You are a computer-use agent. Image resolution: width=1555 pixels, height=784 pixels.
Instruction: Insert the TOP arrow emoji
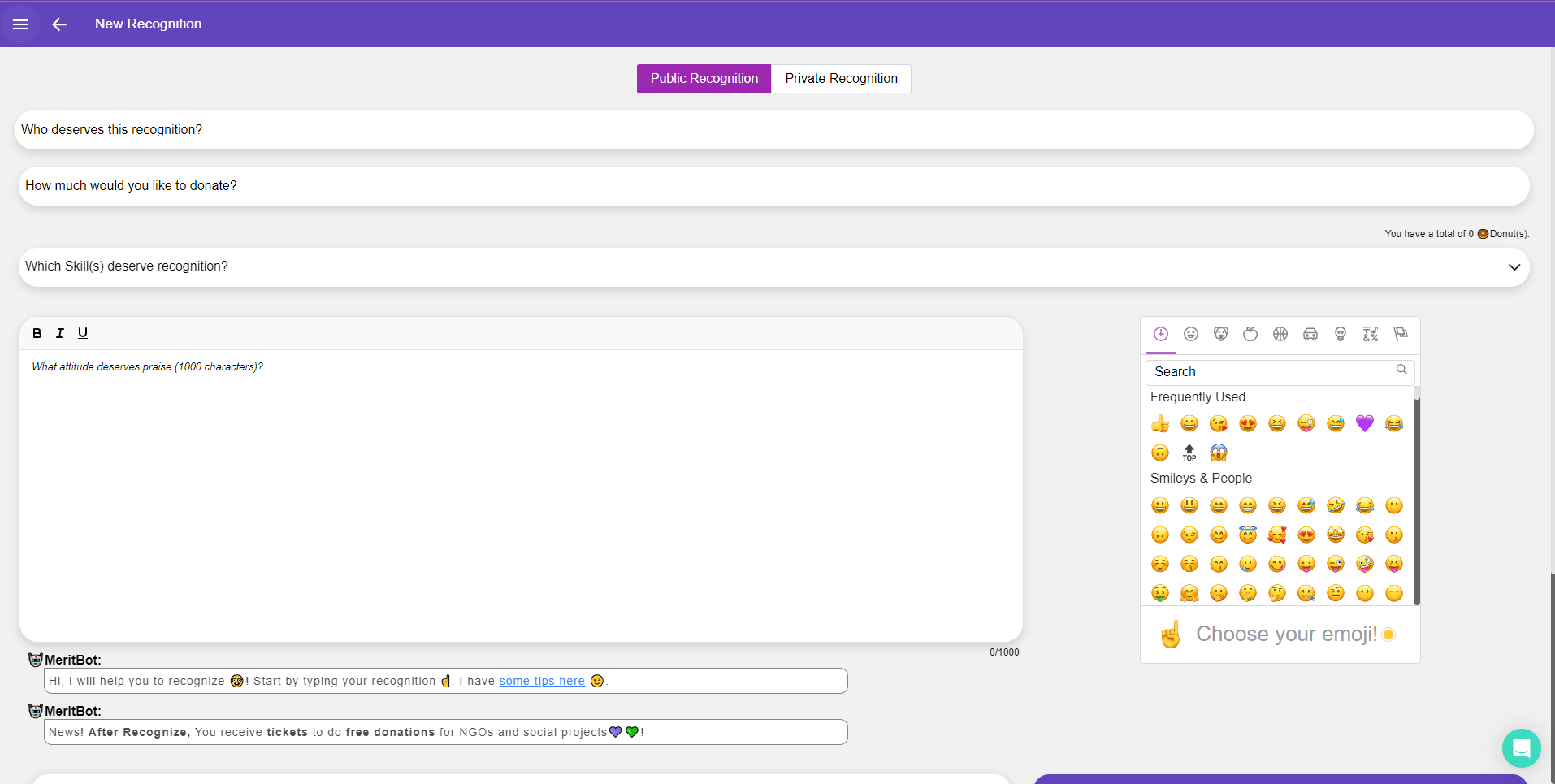tap(1189, 453)
